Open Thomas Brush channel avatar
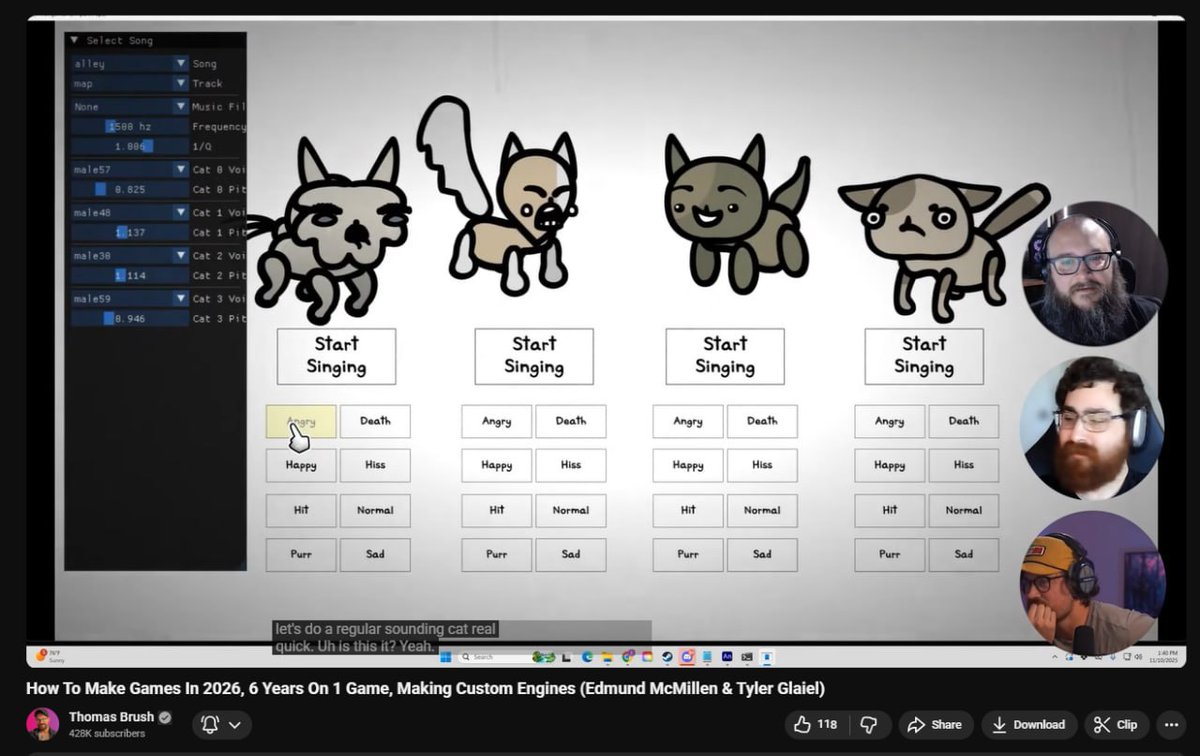Viewport: 1200px width, 756px height. 43,724
